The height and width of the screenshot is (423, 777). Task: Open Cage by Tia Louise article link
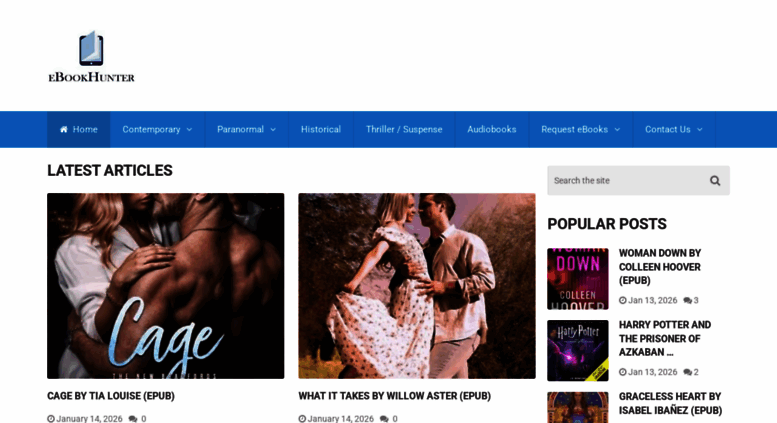(111, 396)
